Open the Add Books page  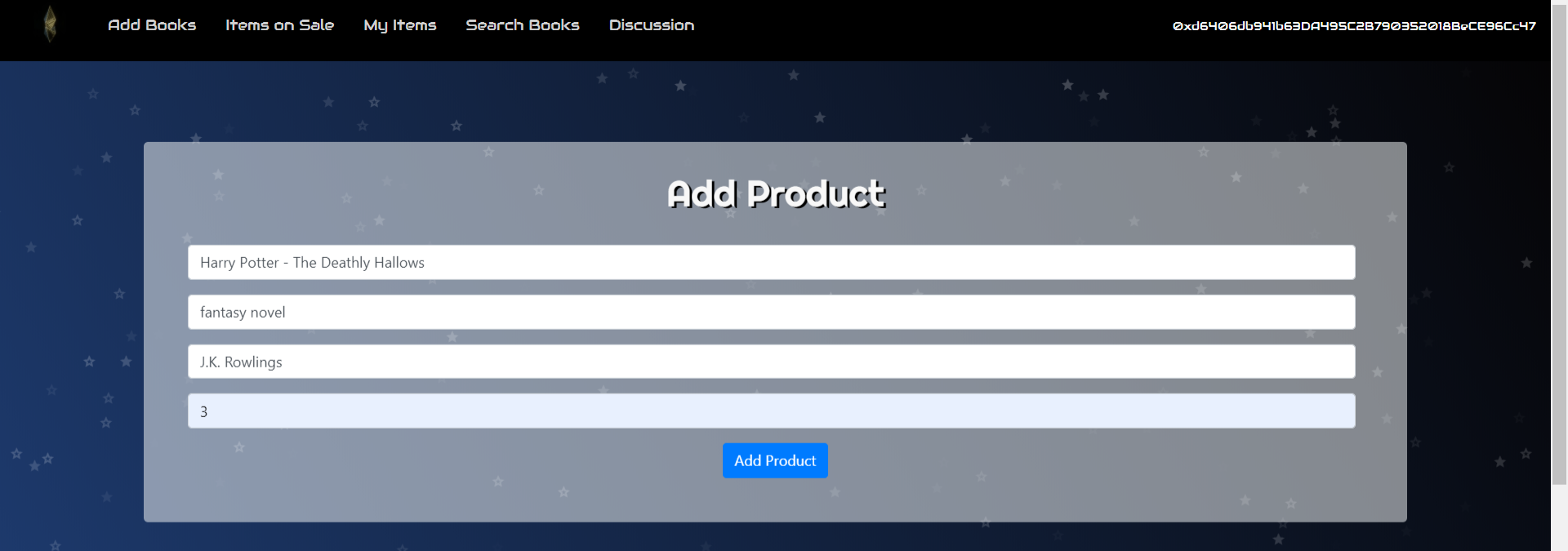tap(152, 25)
